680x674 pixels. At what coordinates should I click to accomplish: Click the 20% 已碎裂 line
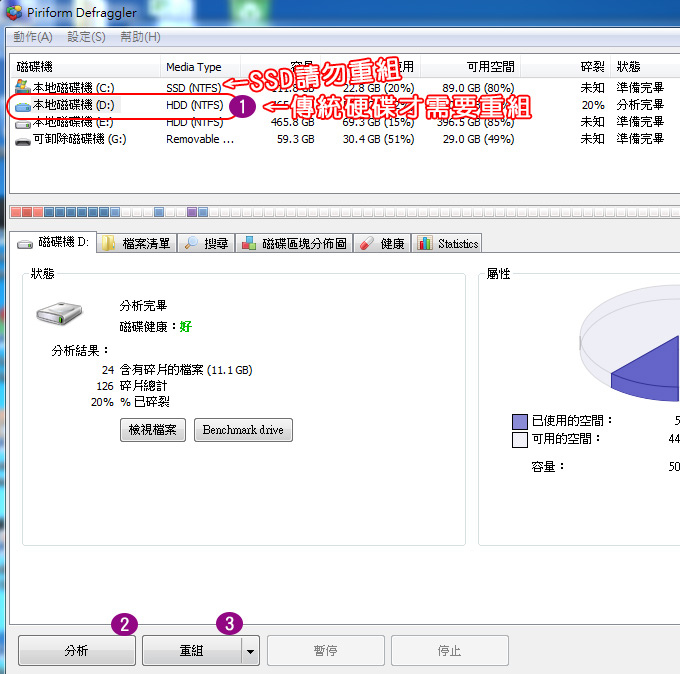[130, 402]
